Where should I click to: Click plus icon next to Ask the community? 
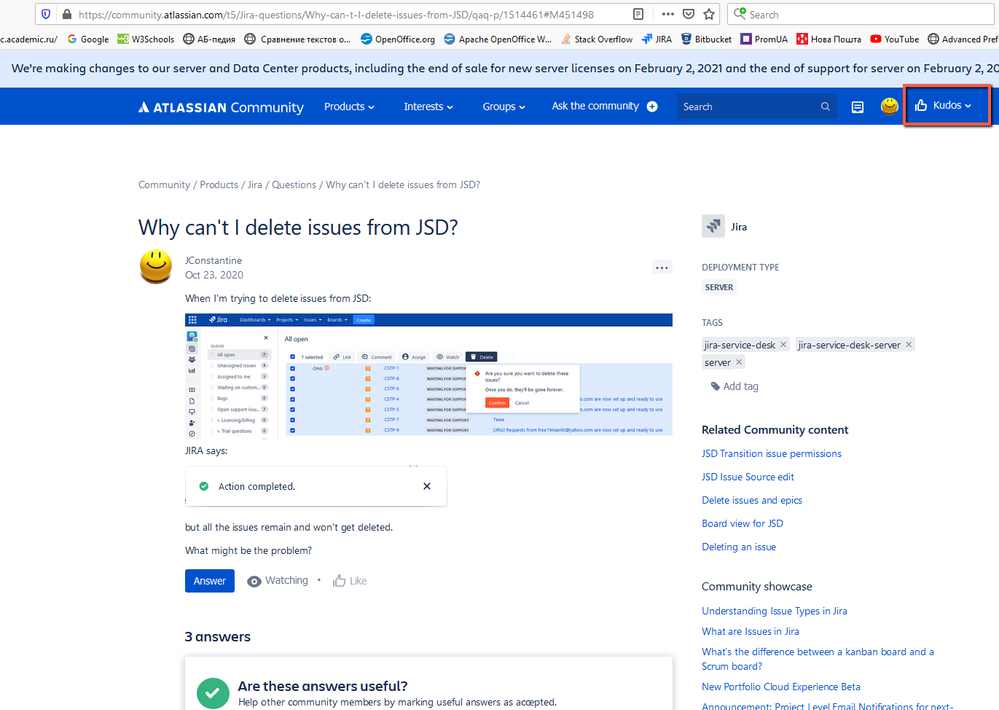pos(652,106)
